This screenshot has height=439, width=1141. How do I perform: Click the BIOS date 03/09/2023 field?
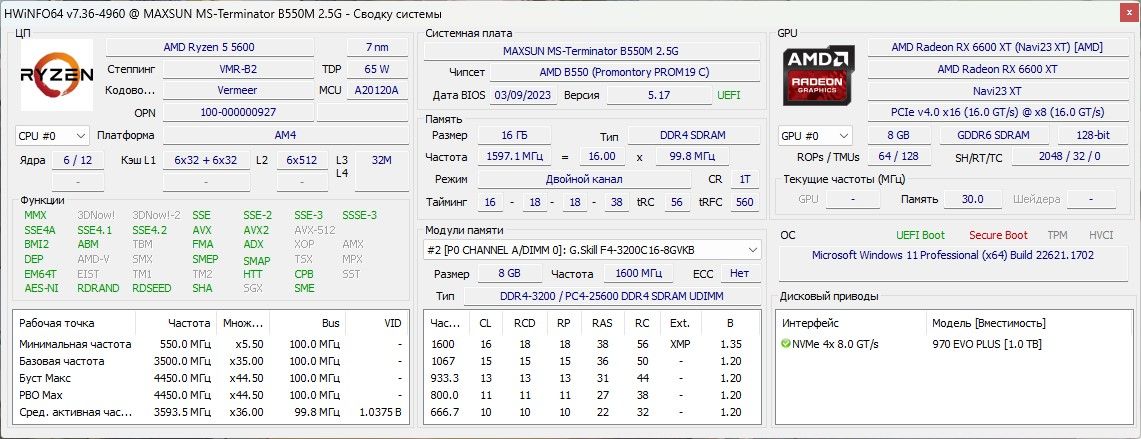523,95
